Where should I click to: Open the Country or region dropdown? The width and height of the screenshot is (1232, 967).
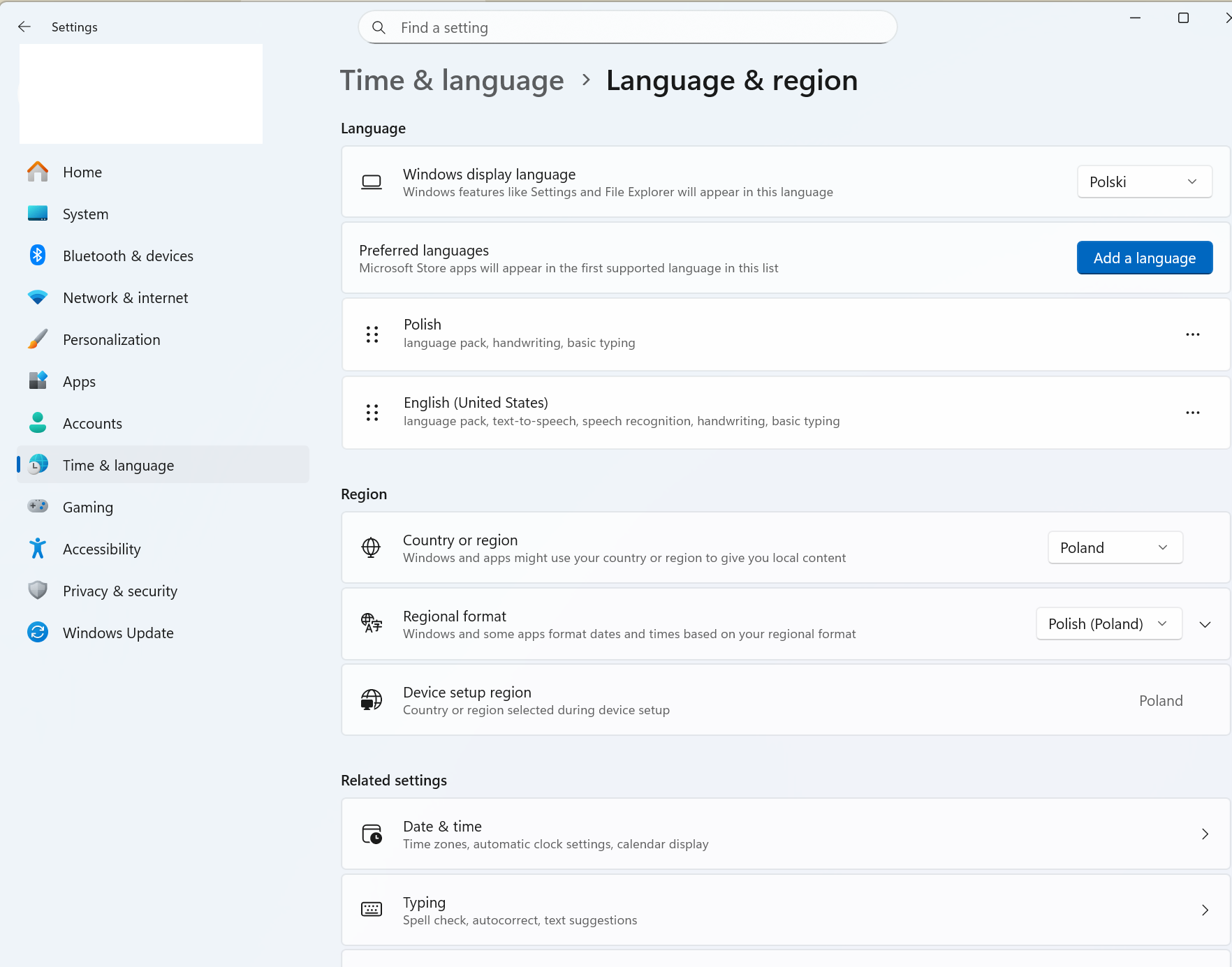(x=1115, y=547)
